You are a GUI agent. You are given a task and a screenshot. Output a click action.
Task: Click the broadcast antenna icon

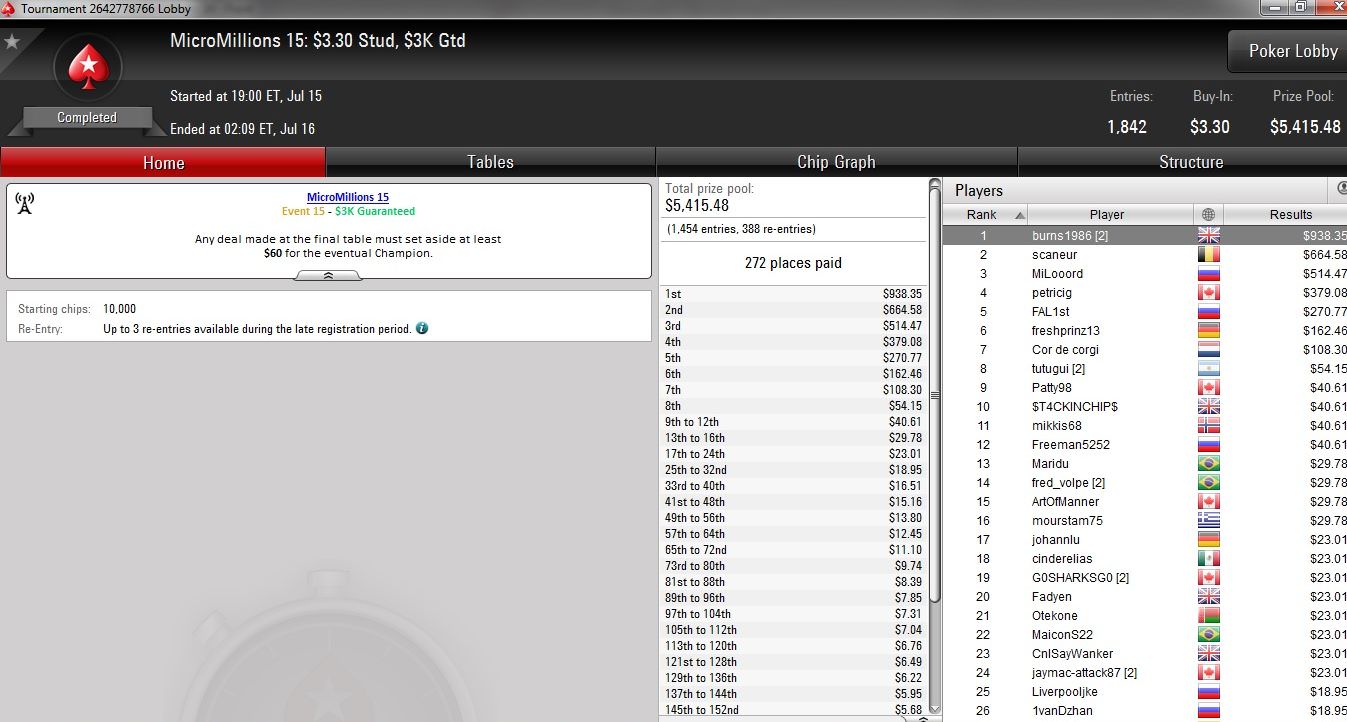point(25,204)
